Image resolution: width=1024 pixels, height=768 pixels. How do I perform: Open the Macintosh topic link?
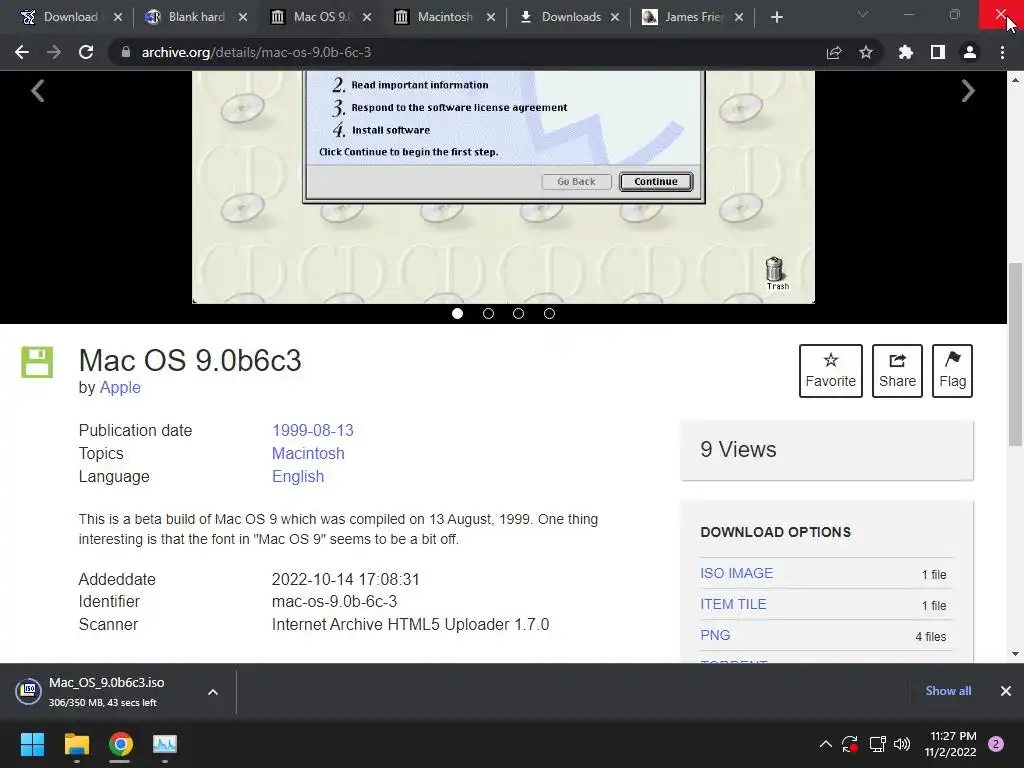308,453
